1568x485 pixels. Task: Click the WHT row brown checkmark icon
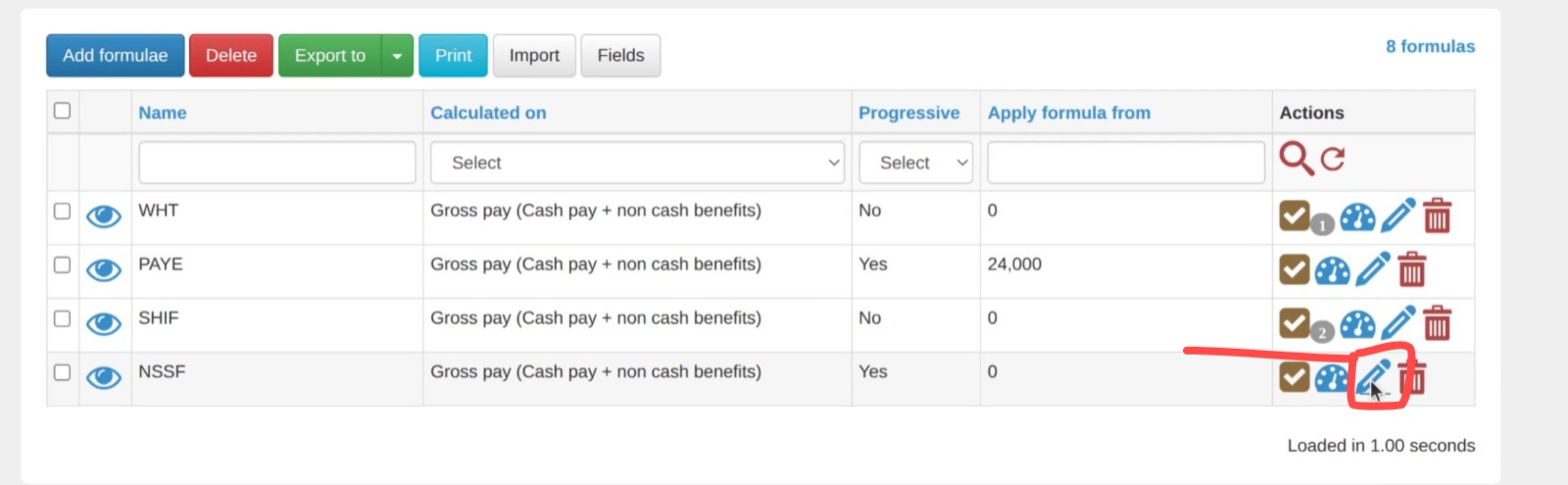1295,215
